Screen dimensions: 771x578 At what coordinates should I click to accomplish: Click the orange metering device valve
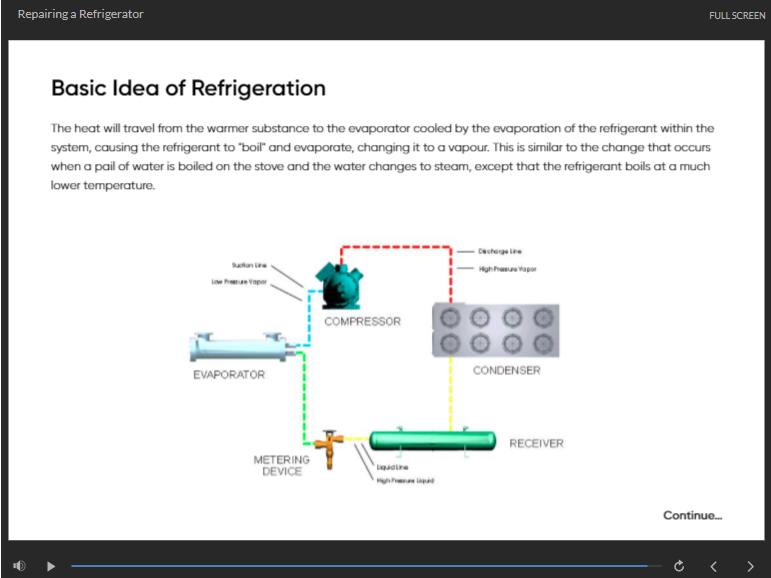click(x=329, y=448)
